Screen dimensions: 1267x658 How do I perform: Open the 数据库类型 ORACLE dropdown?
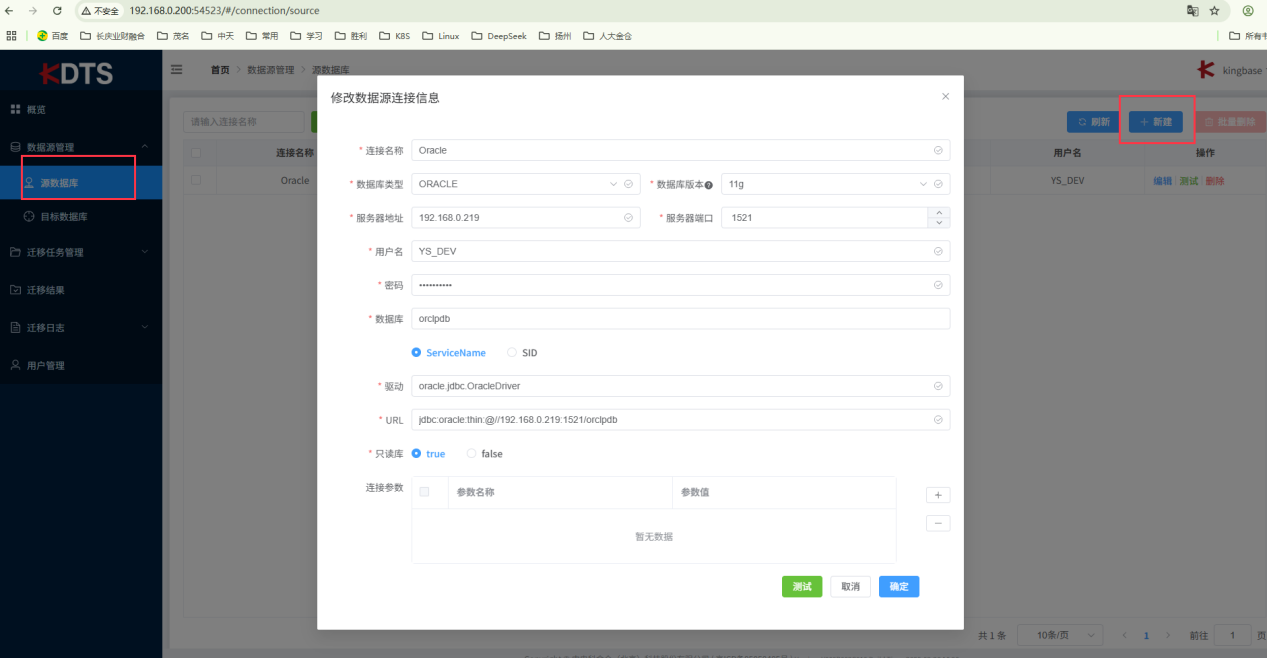click(x=526, y=184)
